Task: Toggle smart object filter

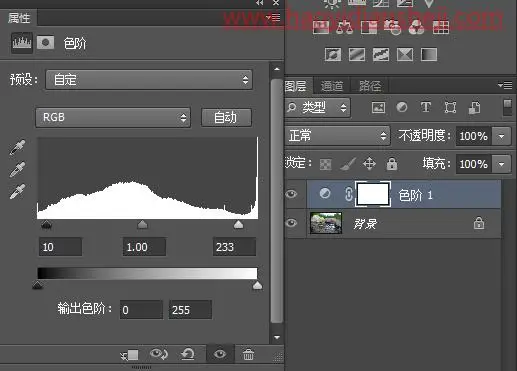Action: point(475,108)
